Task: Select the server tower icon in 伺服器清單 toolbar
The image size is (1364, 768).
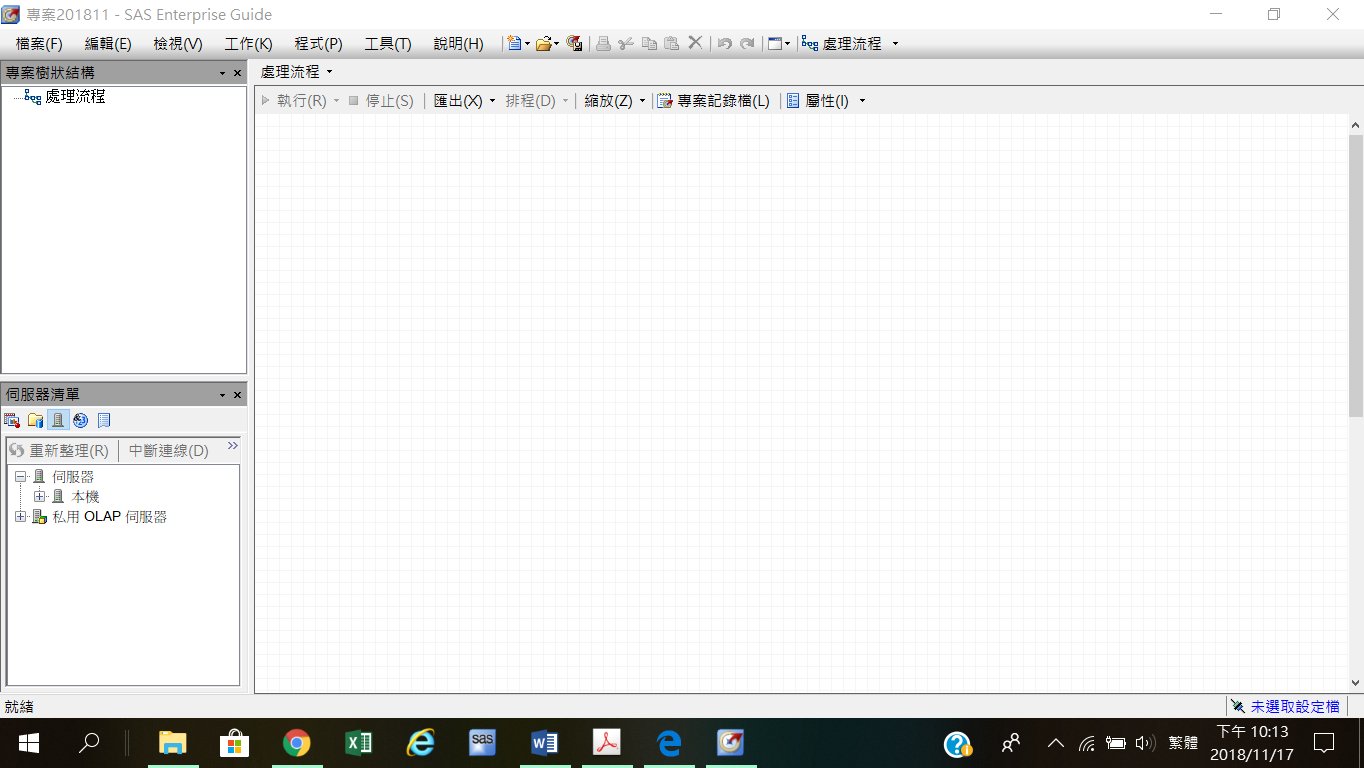Action: 58,421
